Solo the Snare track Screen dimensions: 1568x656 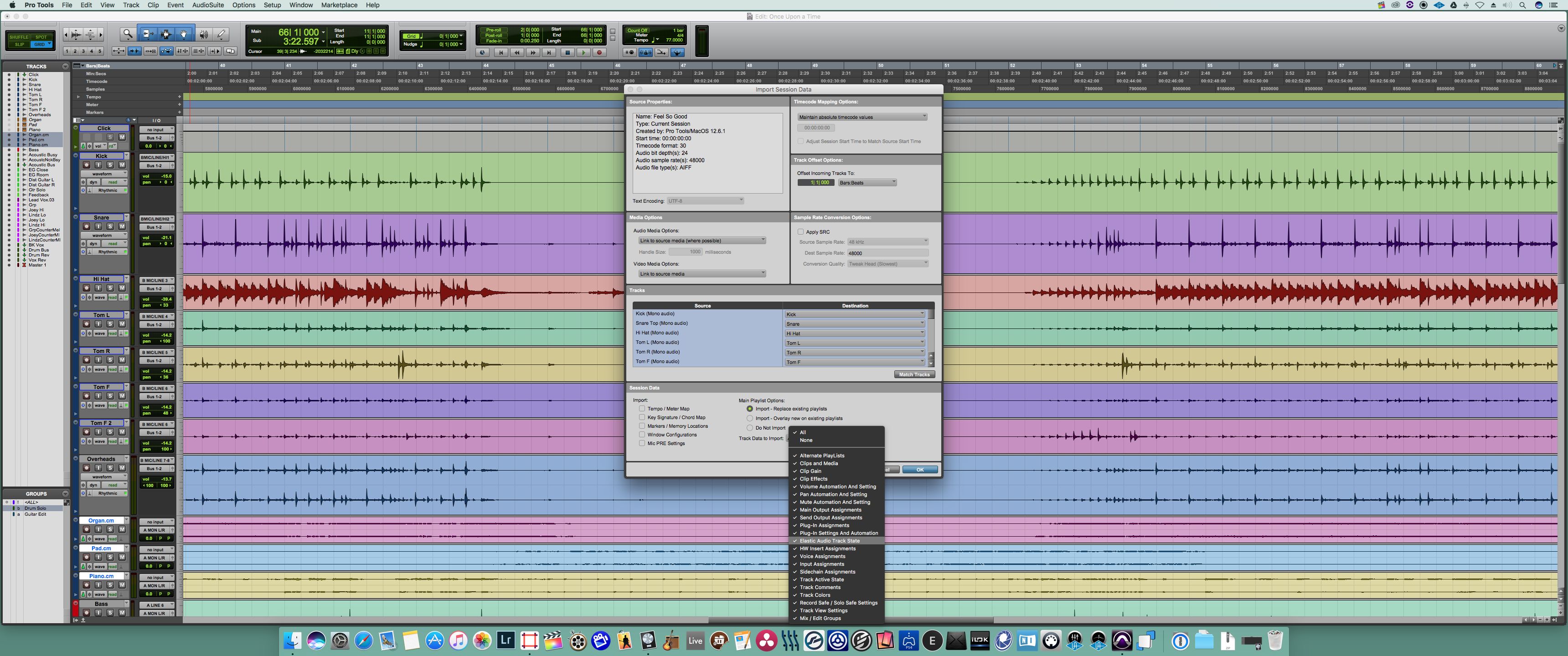coord(110,226)
